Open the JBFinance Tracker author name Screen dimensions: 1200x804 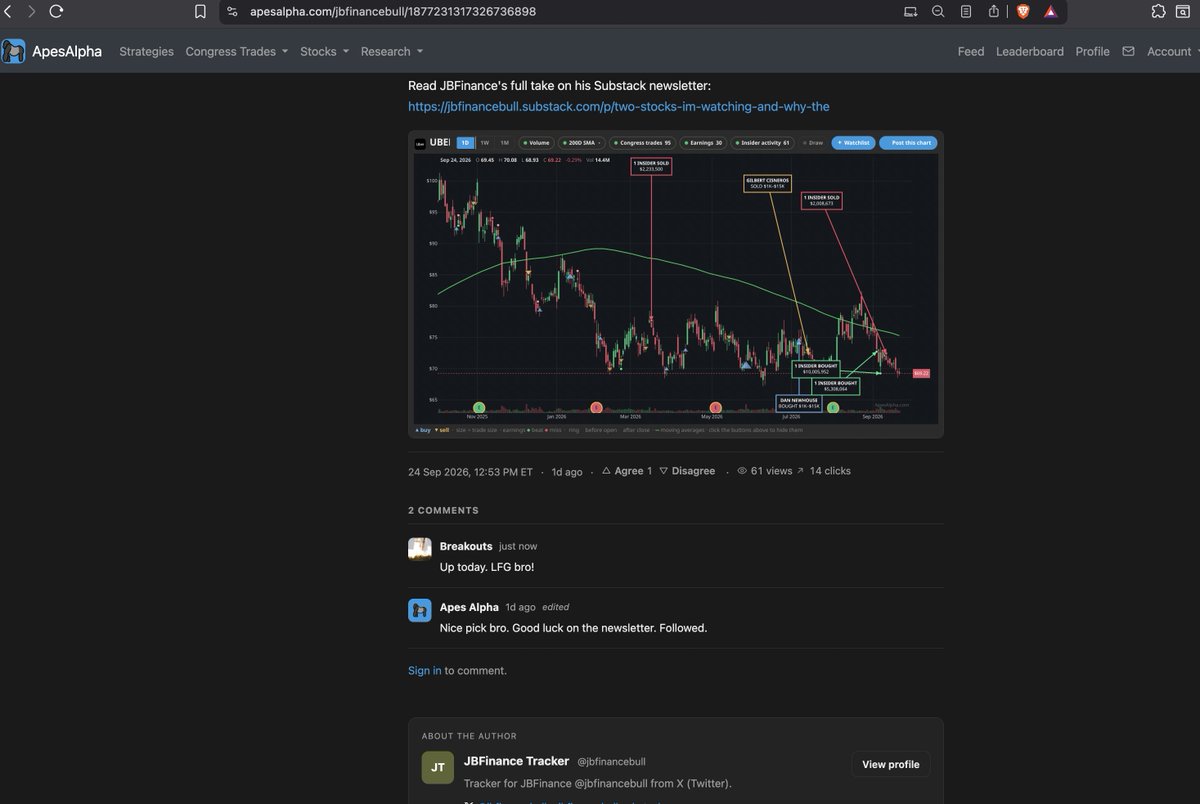[516, 761]
